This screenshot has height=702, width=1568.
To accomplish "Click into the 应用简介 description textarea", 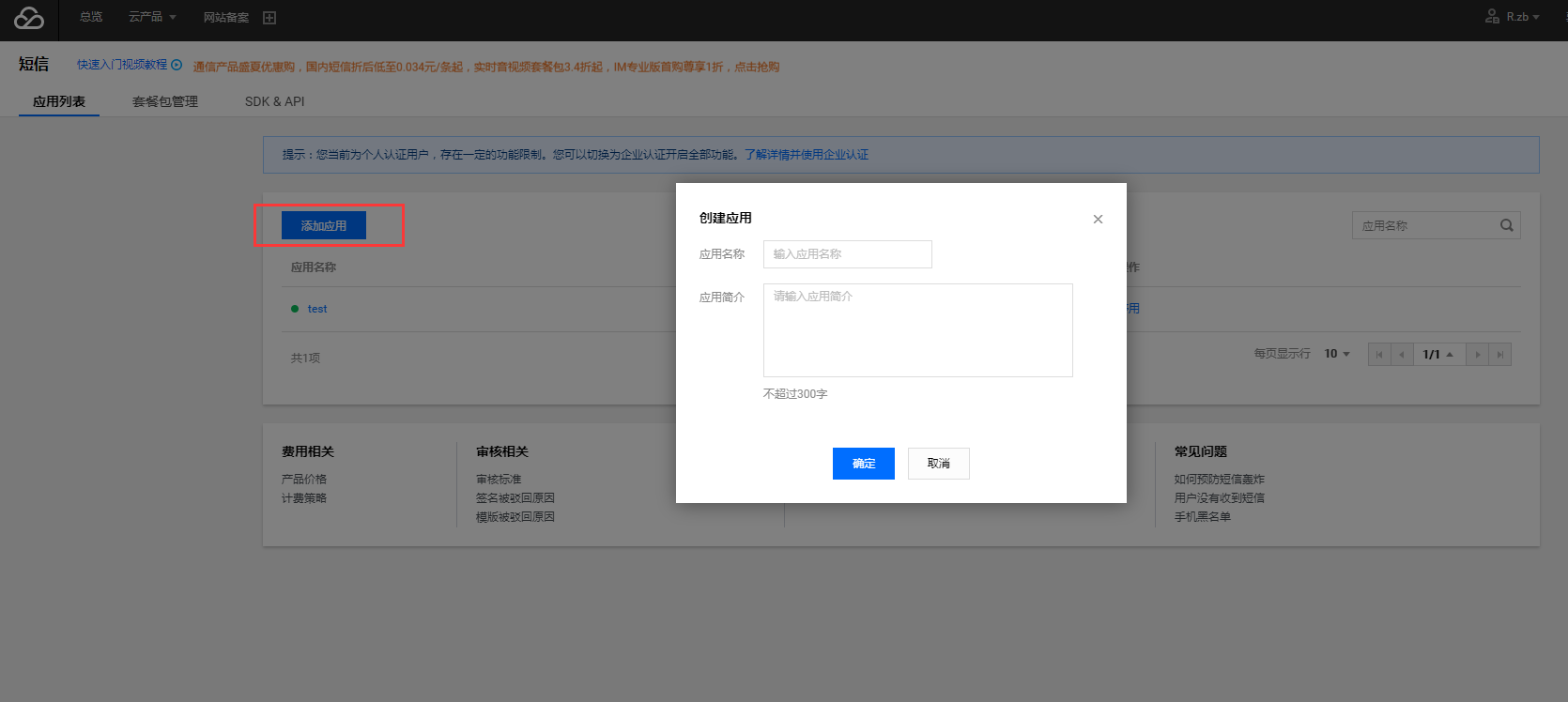I will click(917, 330).
